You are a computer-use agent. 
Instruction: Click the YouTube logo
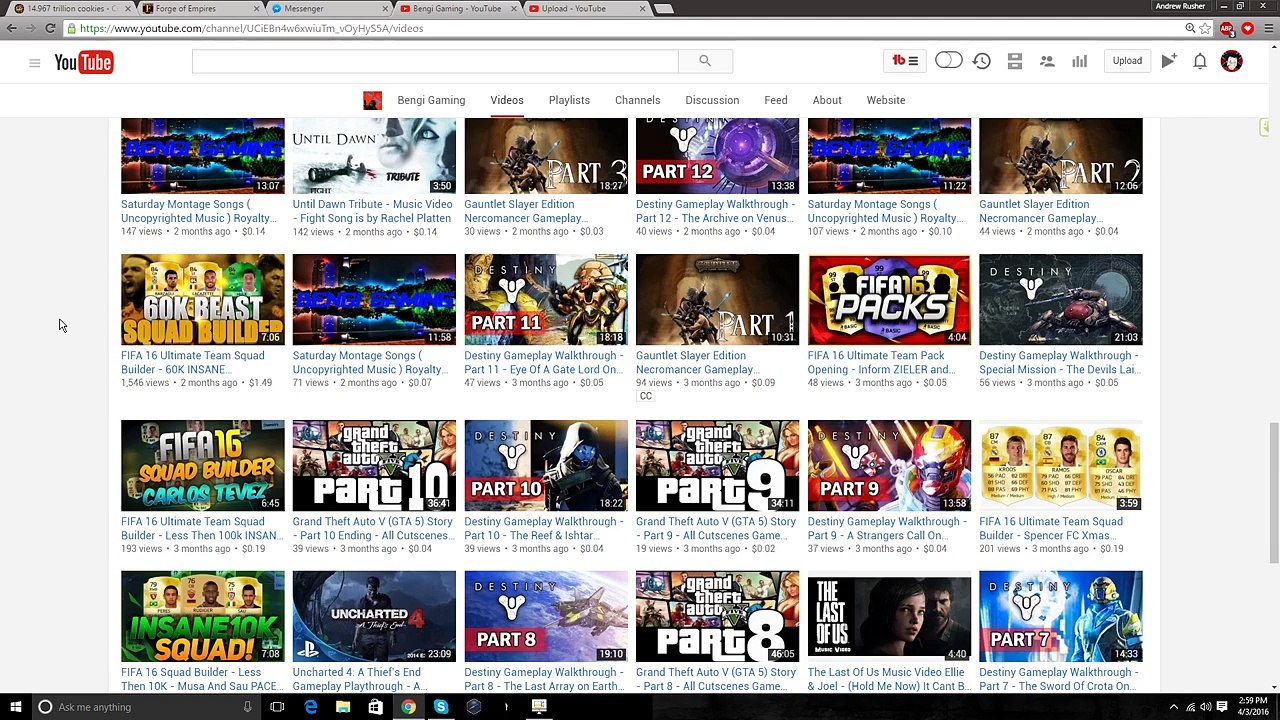83,63
